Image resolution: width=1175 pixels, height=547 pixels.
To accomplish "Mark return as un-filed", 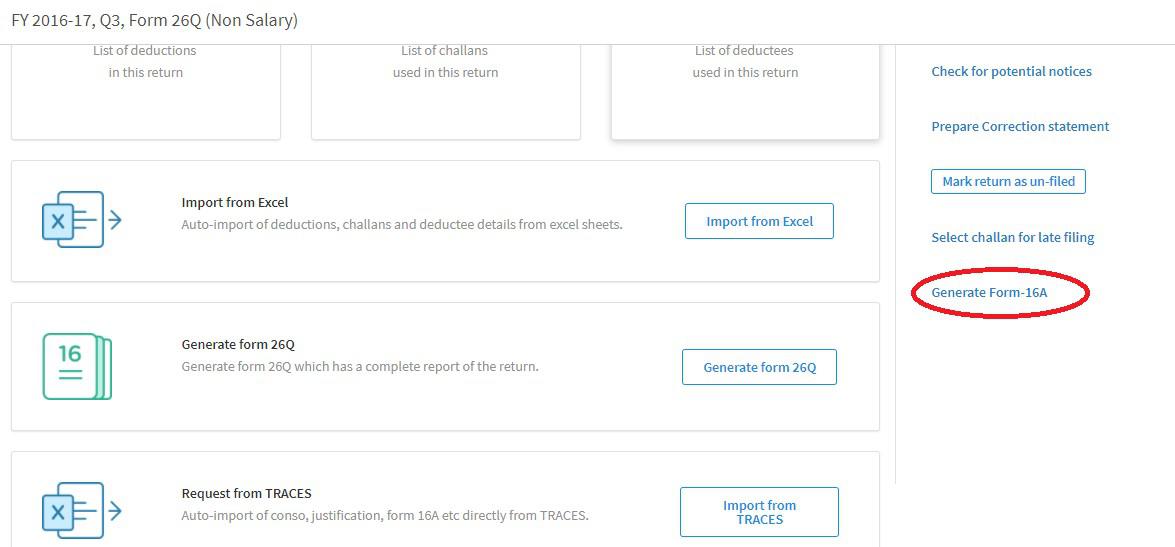I will 1009,181.
